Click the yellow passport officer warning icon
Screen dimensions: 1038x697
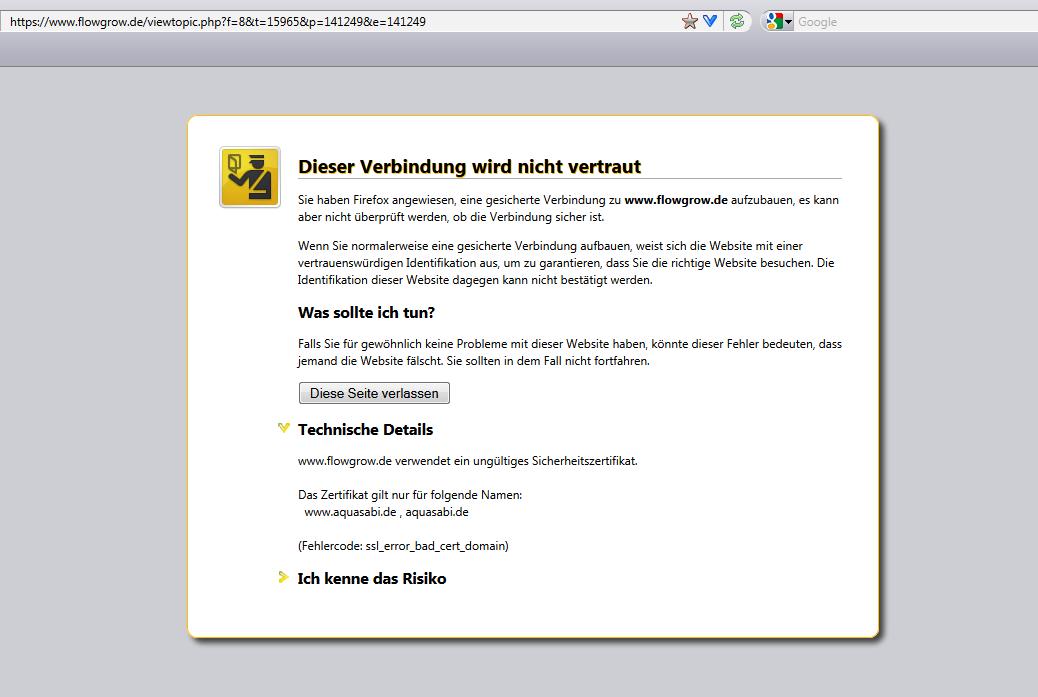[x=250, y=177]
